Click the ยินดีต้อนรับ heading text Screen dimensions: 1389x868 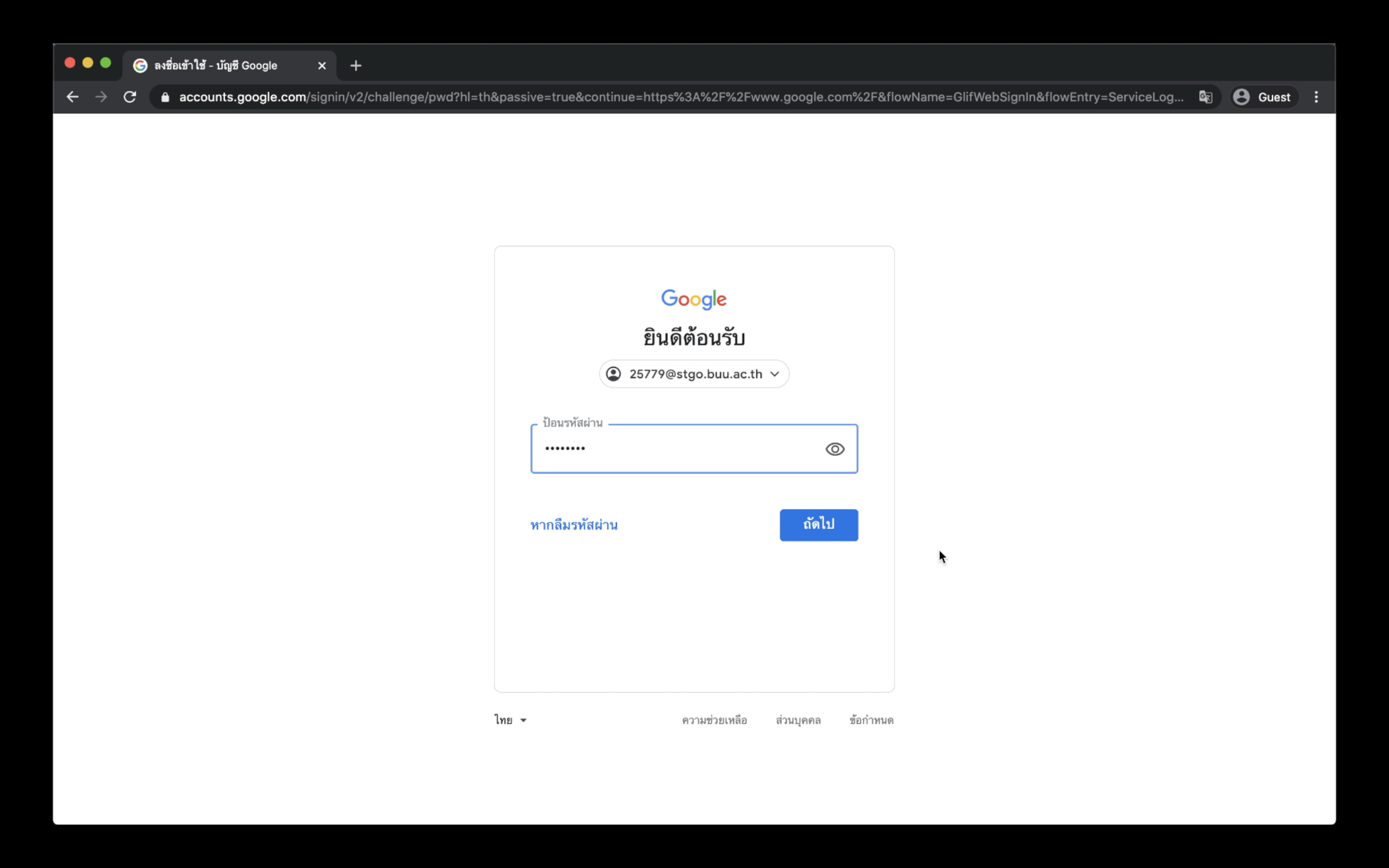click(694, 337)
